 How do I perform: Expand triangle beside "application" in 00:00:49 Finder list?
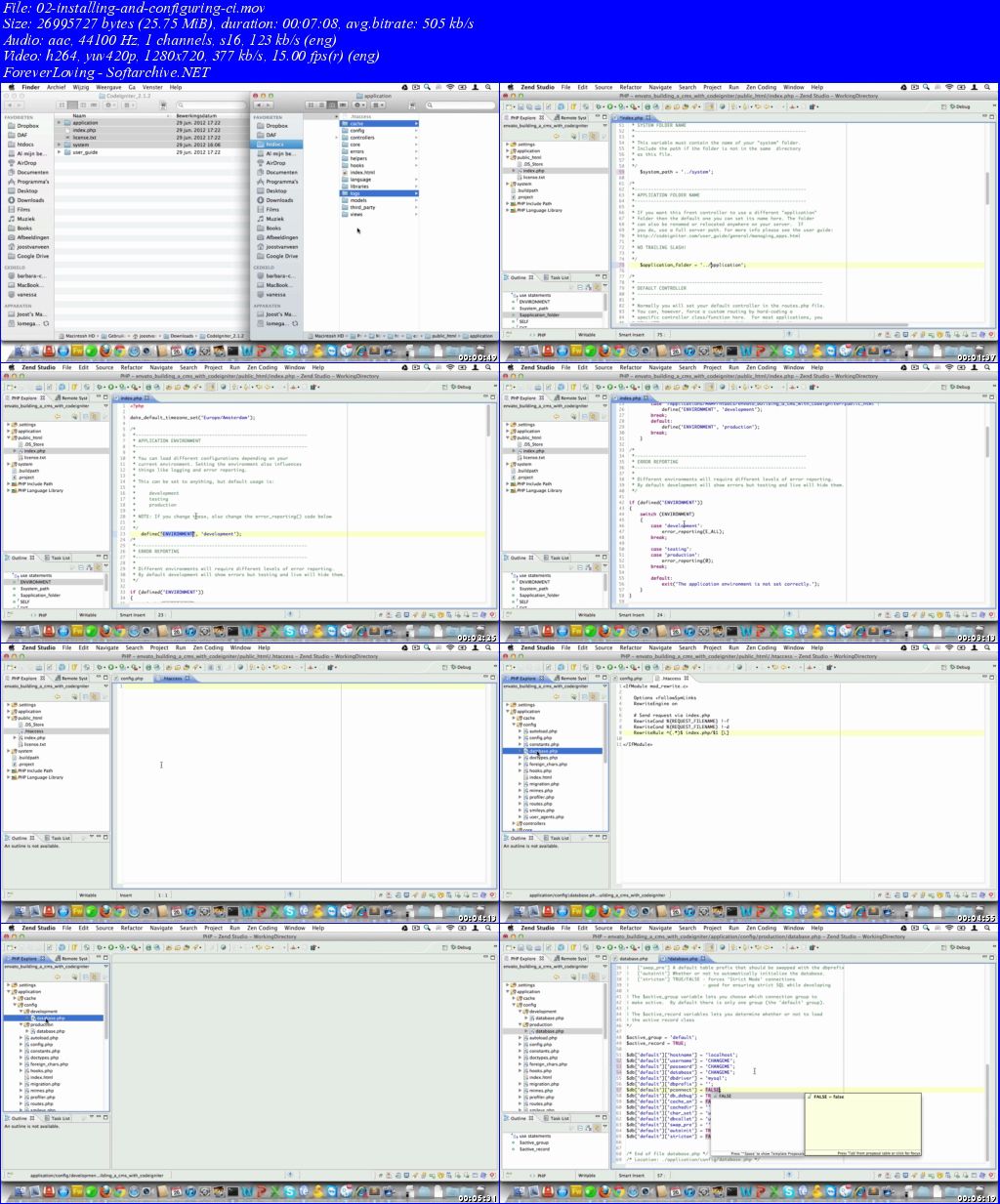pyautogui.click(x=59, y=123)
